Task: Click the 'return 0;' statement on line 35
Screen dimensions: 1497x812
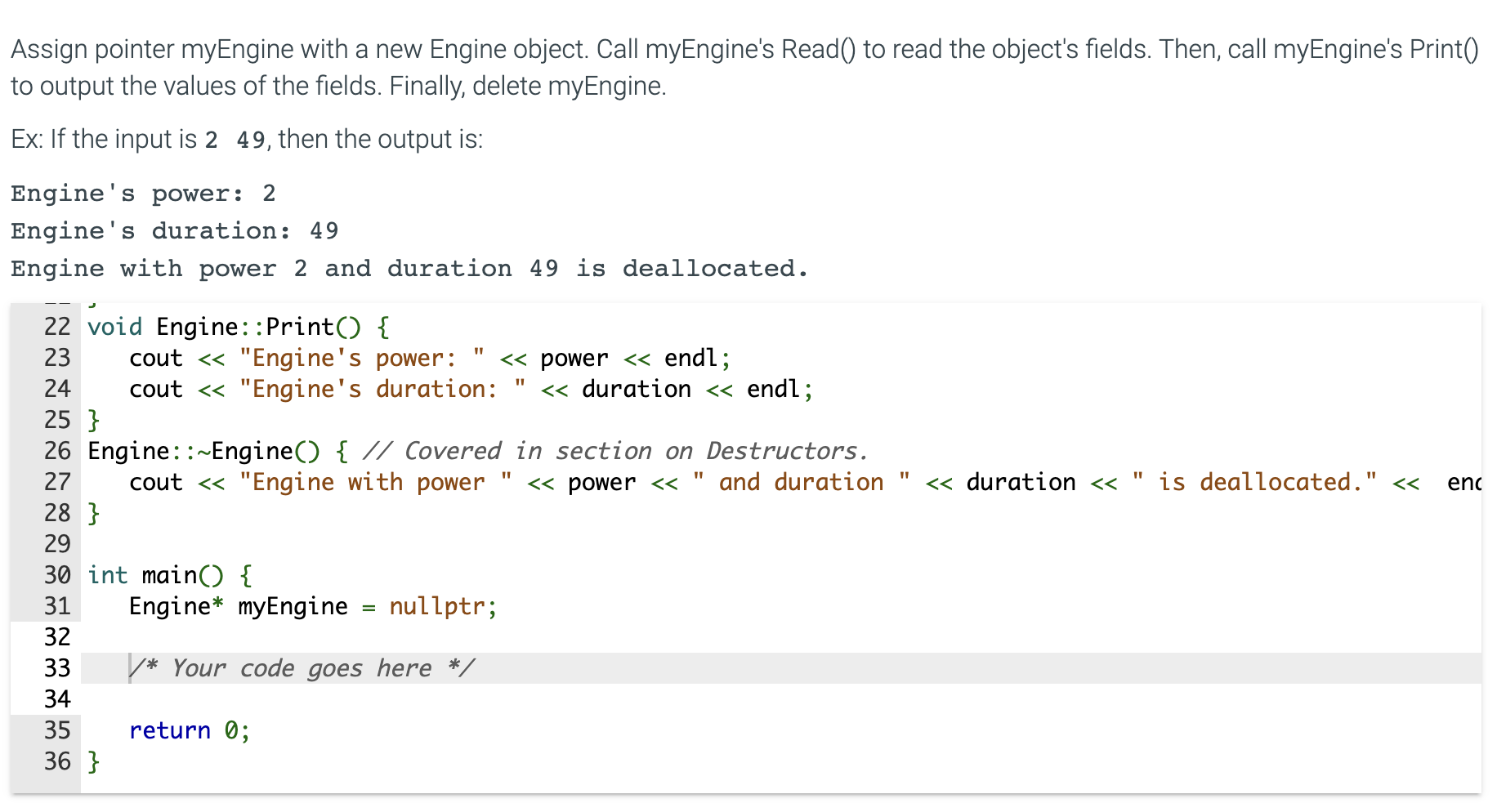Action: 188,729
